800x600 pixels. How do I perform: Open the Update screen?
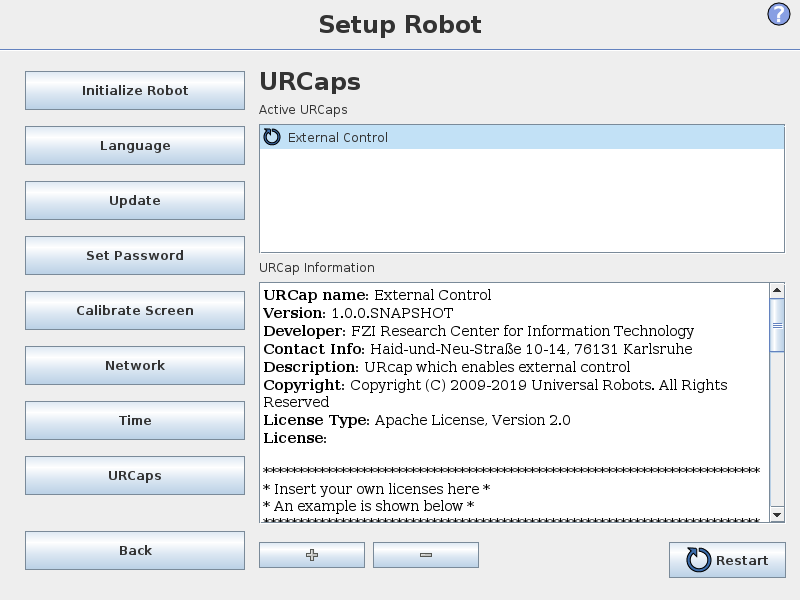click(x=134, y=200)
